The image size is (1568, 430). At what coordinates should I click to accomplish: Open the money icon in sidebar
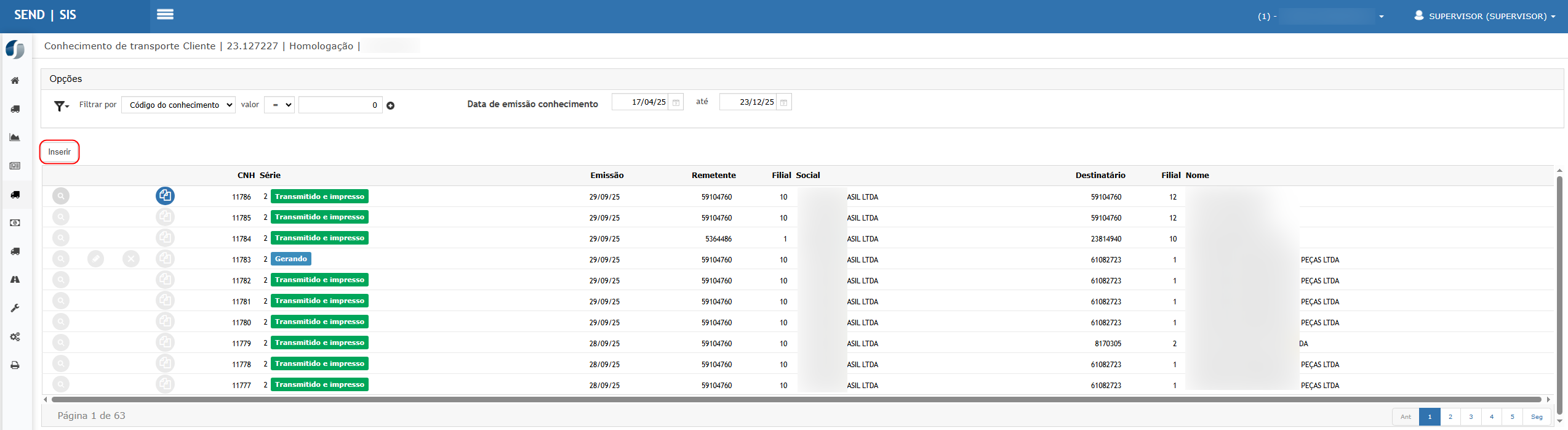15,223
